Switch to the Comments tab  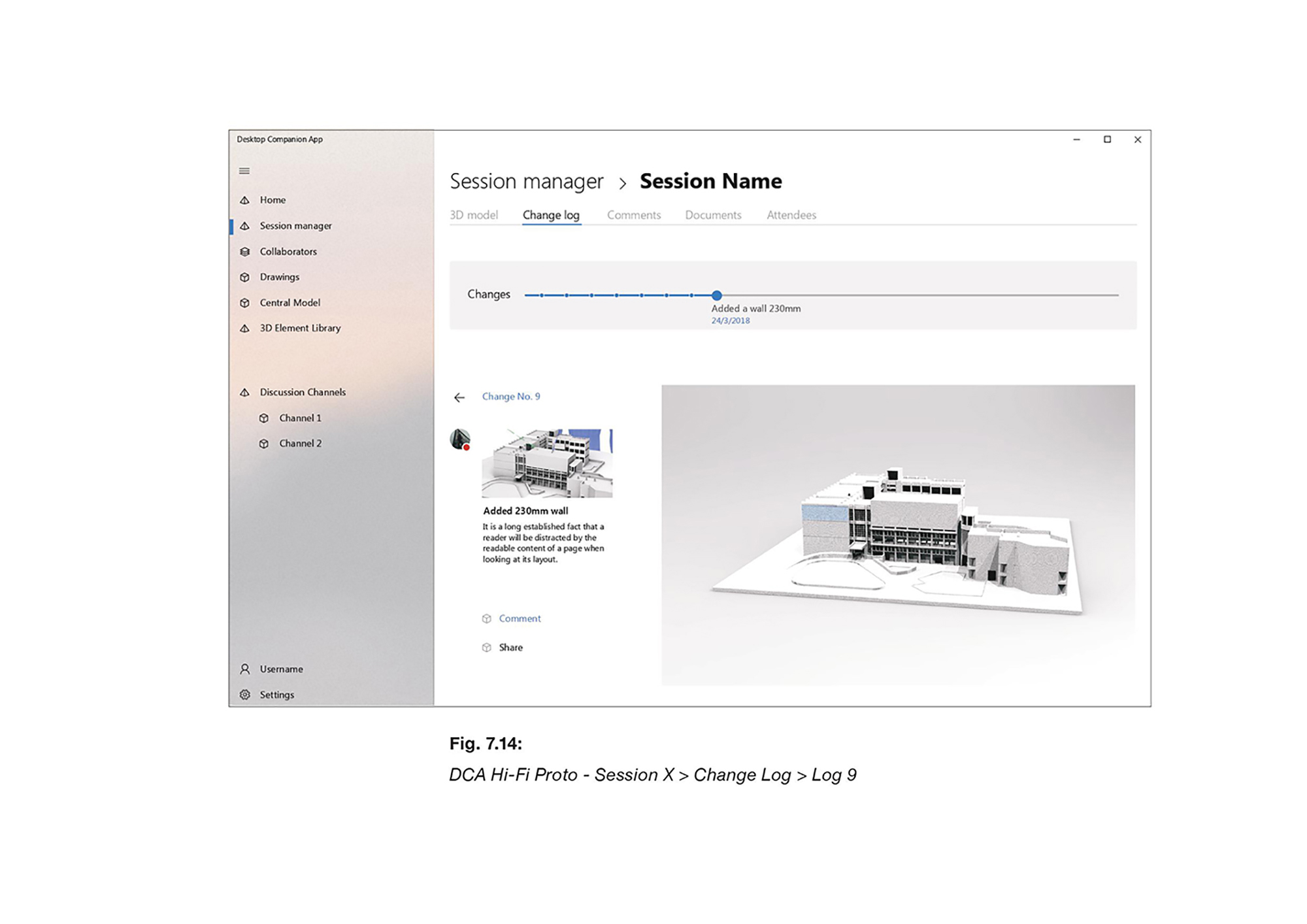[x=634, y=215]
